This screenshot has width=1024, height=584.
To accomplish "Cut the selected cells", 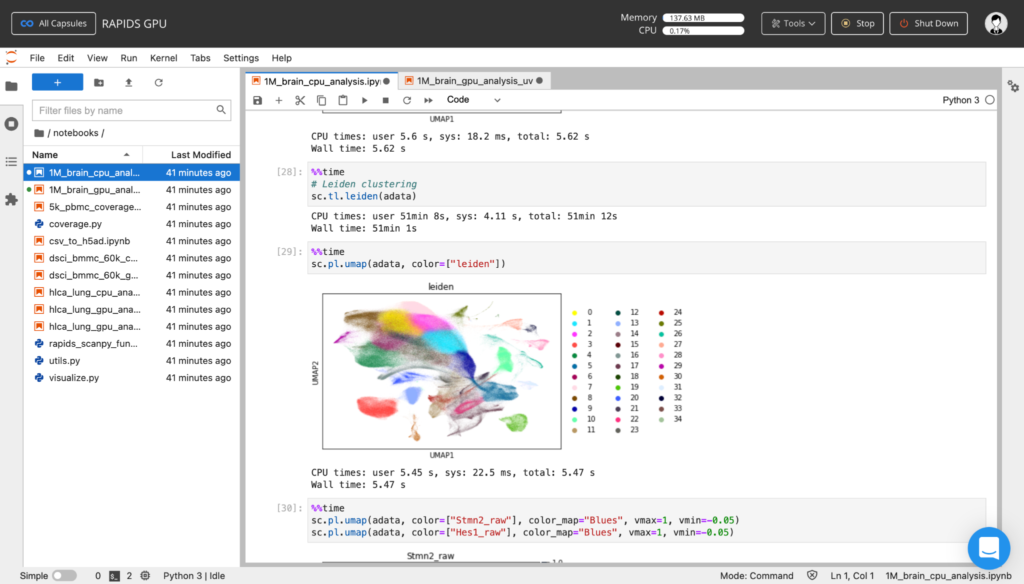I will 299,100.
